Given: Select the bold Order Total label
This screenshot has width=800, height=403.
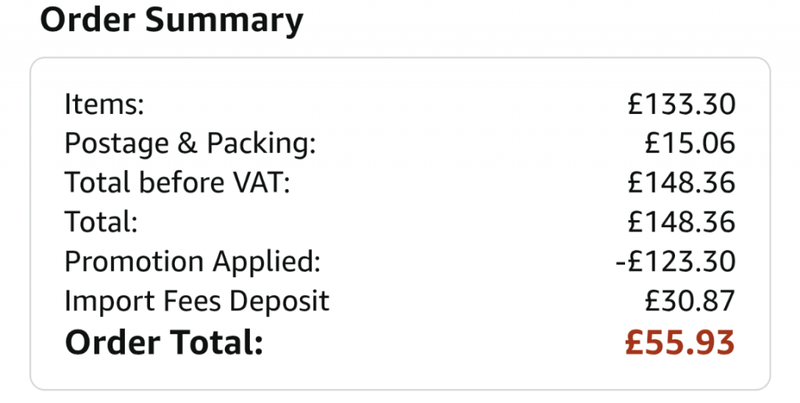Looking at the screenshot, I should 164,342.
